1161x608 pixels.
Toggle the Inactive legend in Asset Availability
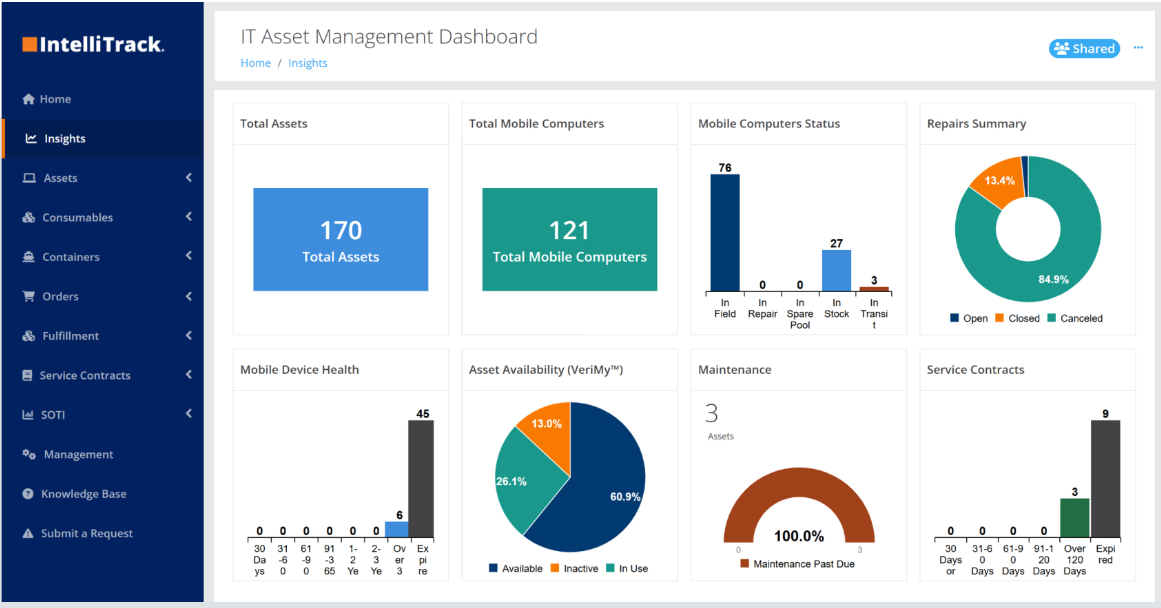pos(573,568)
